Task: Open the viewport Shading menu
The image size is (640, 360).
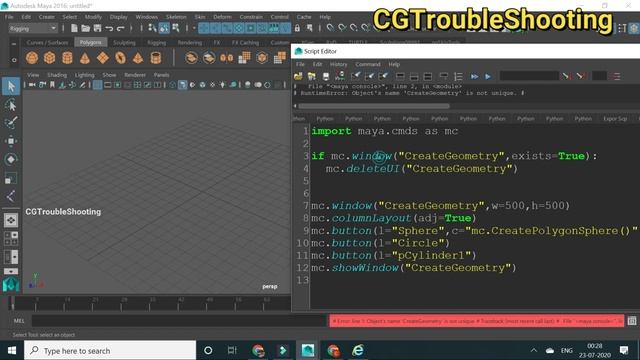Action: coord(57,75)
